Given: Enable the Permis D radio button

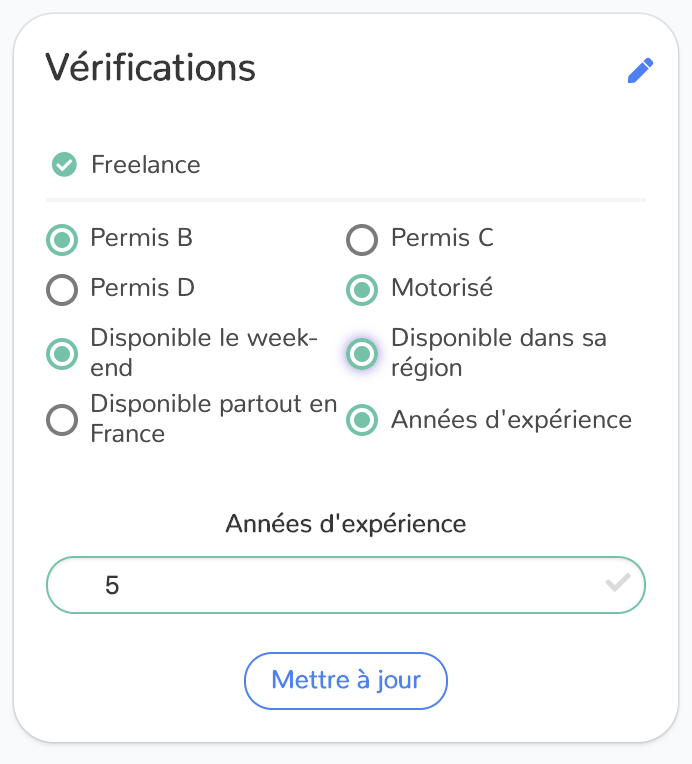Looking at the screenshot, I should click(62, 290).
